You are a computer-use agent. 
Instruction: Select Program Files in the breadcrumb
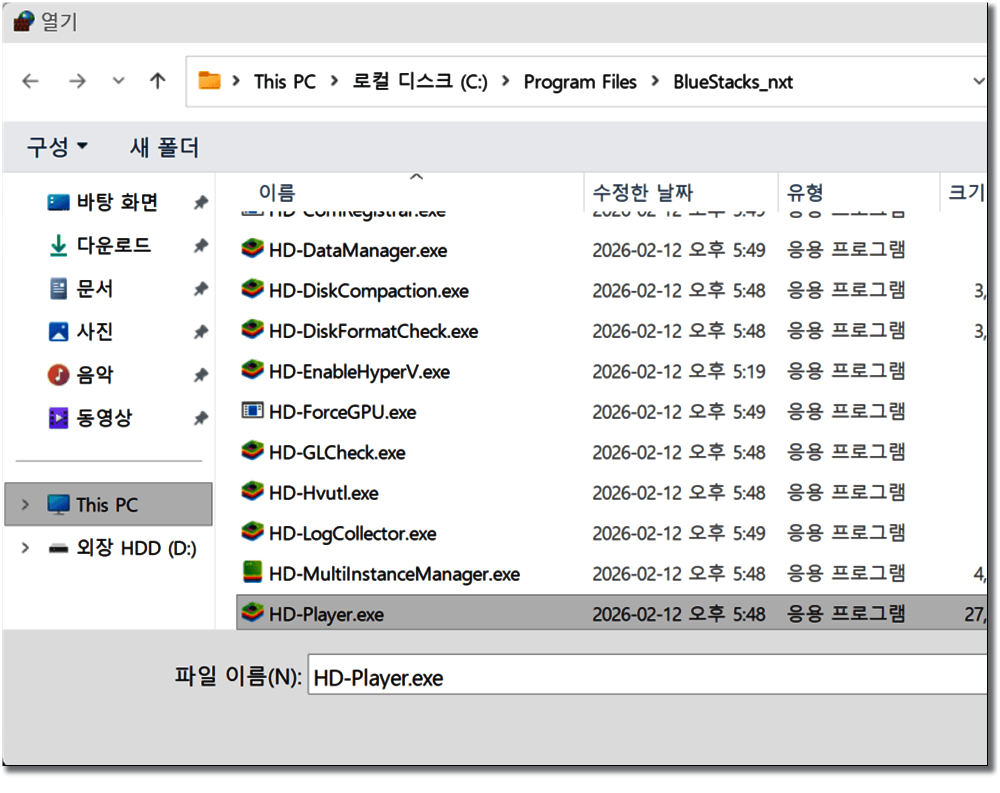coord(580,82)
